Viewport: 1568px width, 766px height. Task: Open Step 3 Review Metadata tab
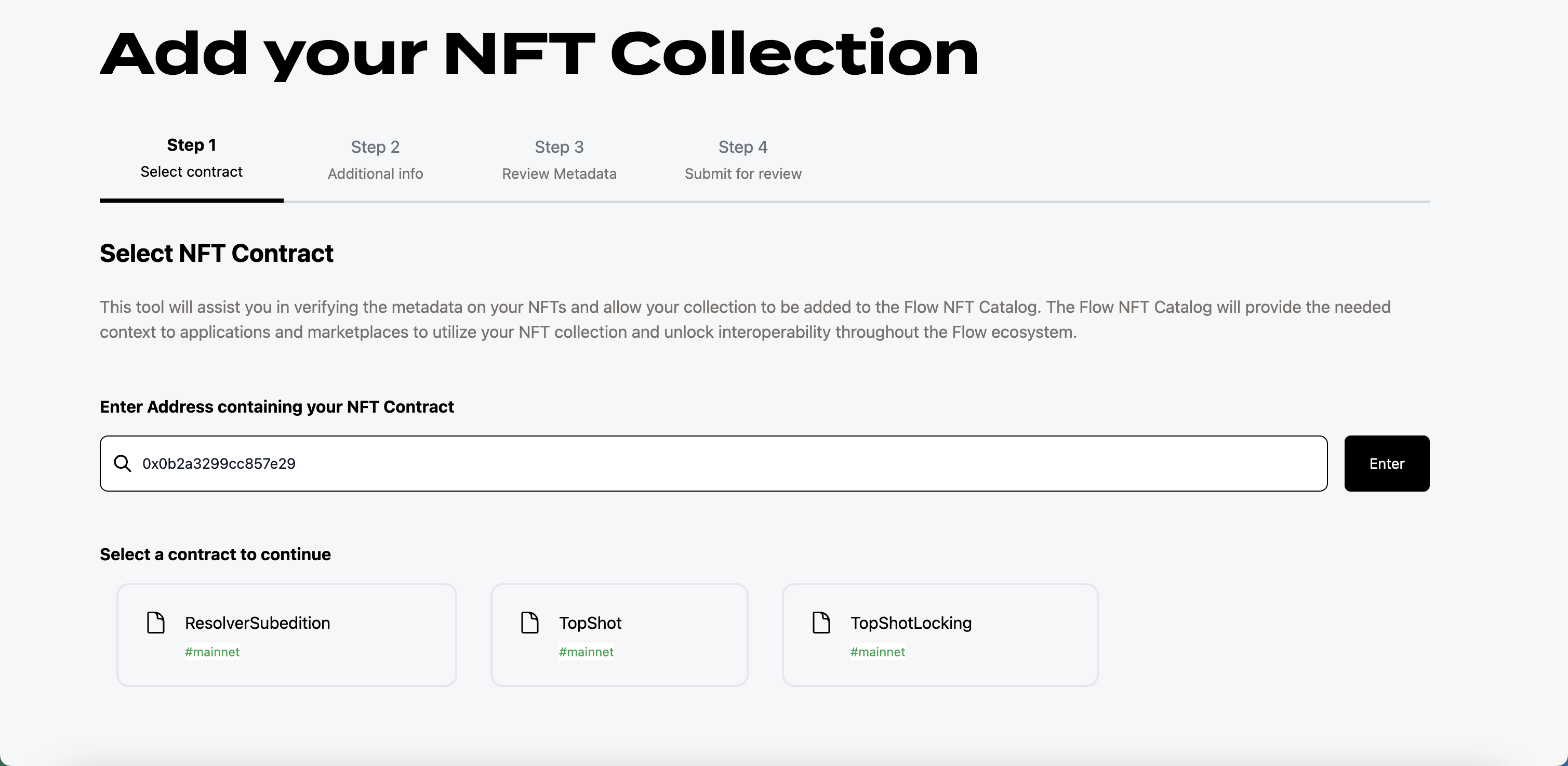tap(560, 160)
